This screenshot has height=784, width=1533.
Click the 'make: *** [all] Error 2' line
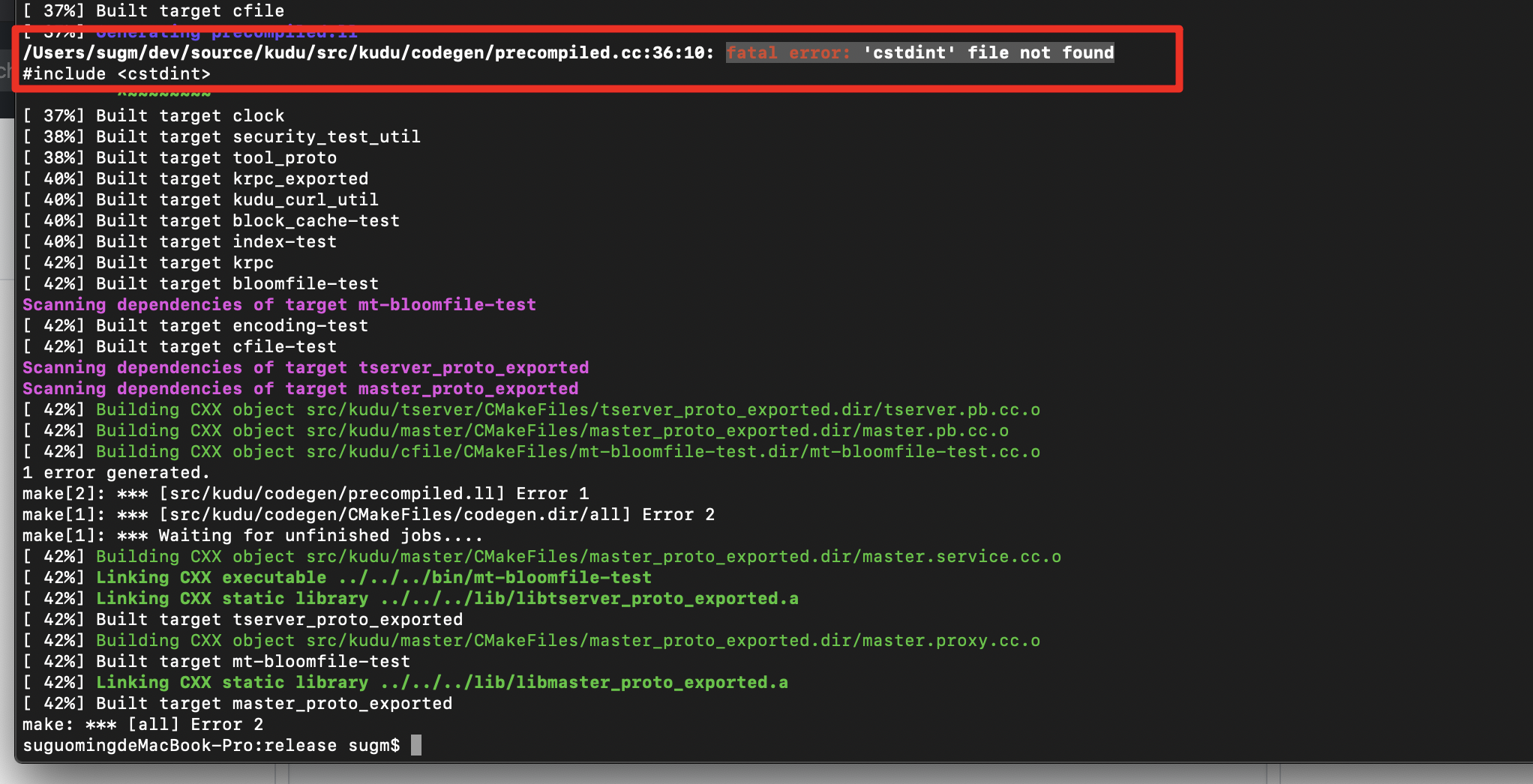click(x=142, y=724)
